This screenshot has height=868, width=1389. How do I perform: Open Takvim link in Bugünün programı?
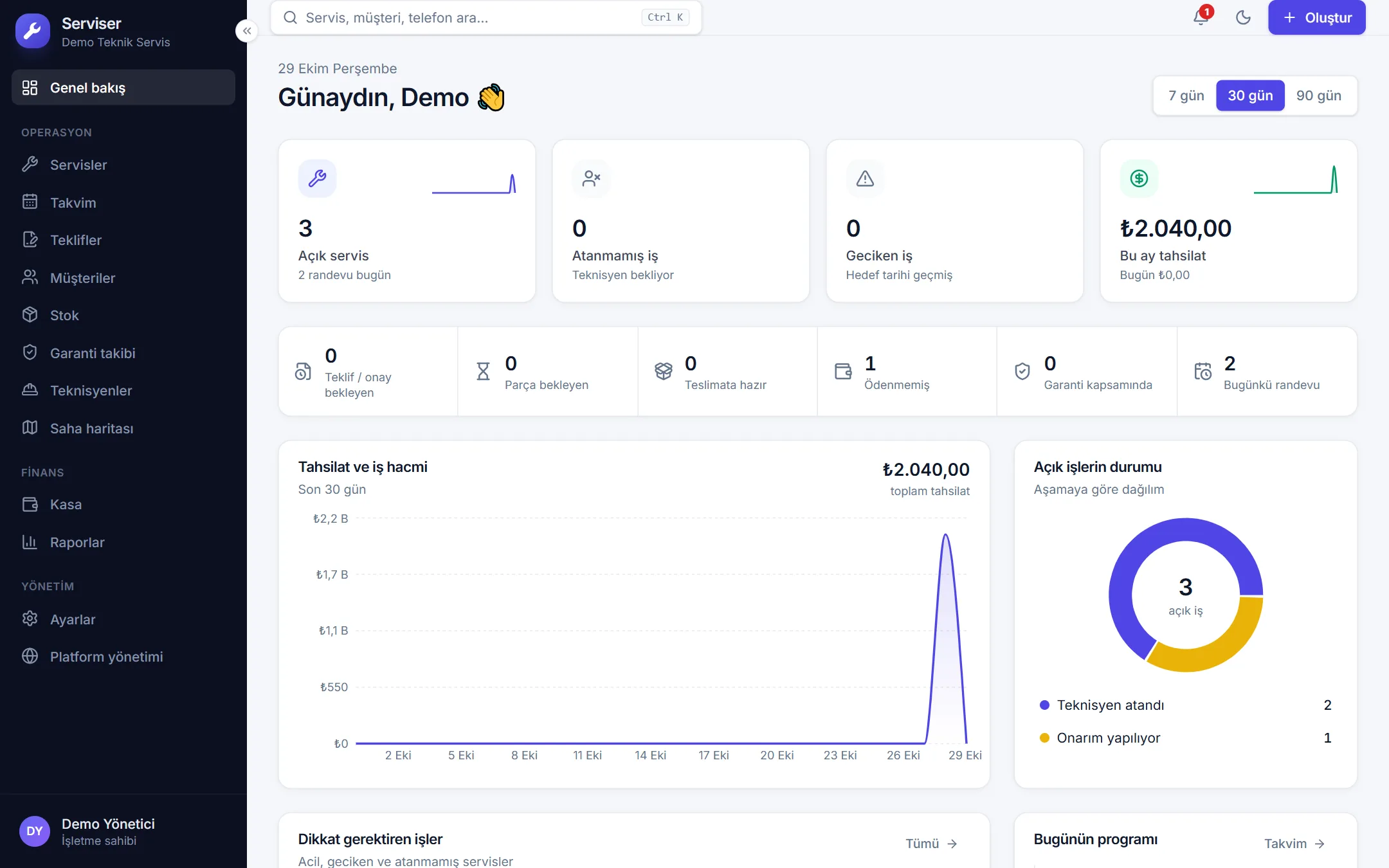(x=1294, y=844)
